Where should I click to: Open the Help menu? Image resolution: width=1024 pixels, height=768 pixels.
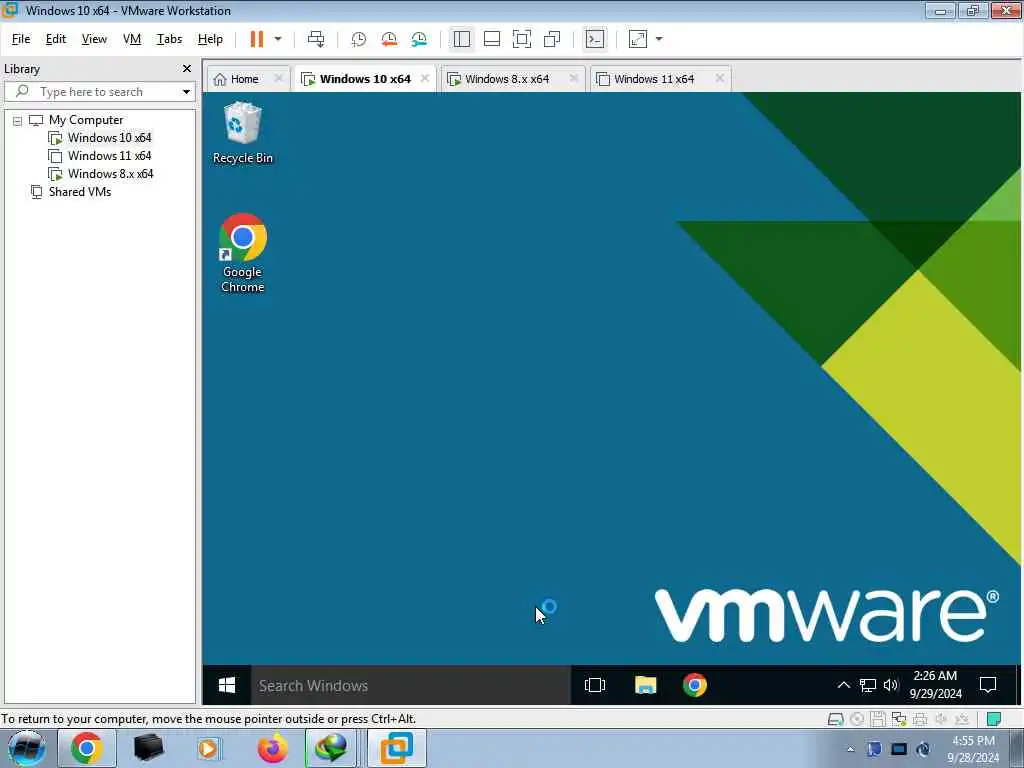pos(210,39)
